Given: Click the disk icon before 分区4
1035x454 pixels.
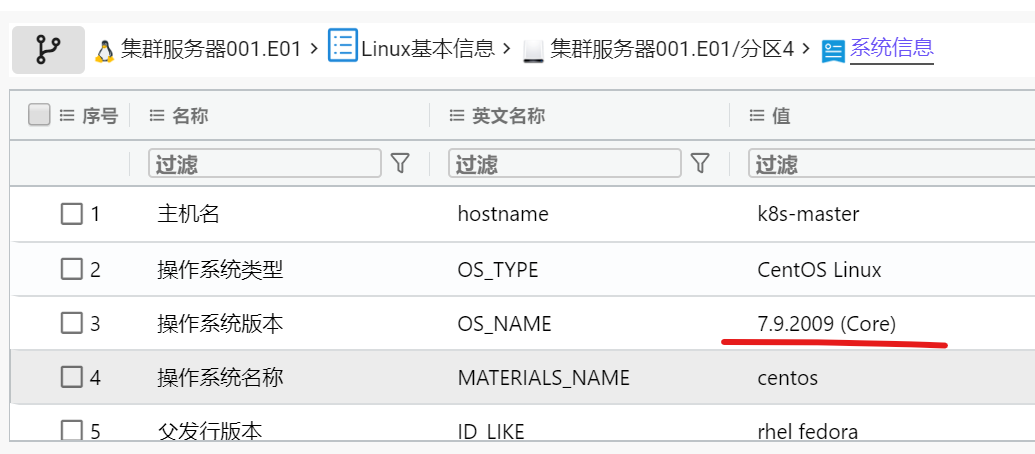Looking at the screenshot, I should click(x=532, y=51).
